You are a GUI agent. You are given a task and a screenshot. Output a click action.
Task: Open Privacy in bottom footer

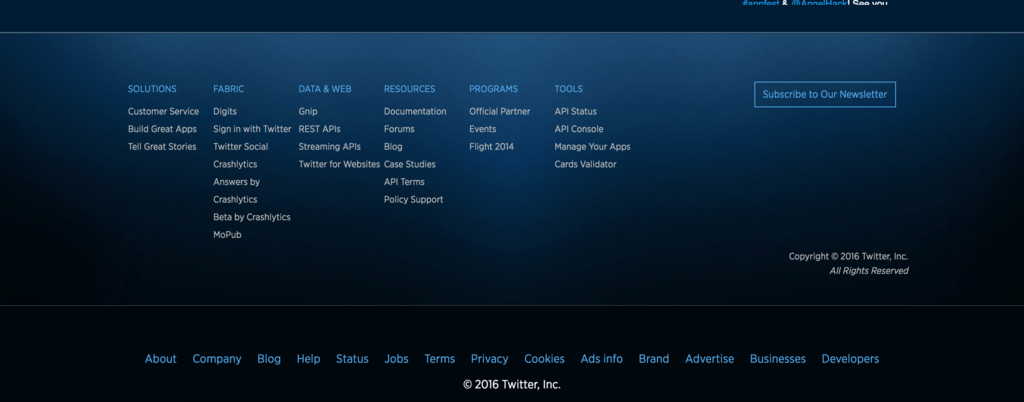pos(489,359)
